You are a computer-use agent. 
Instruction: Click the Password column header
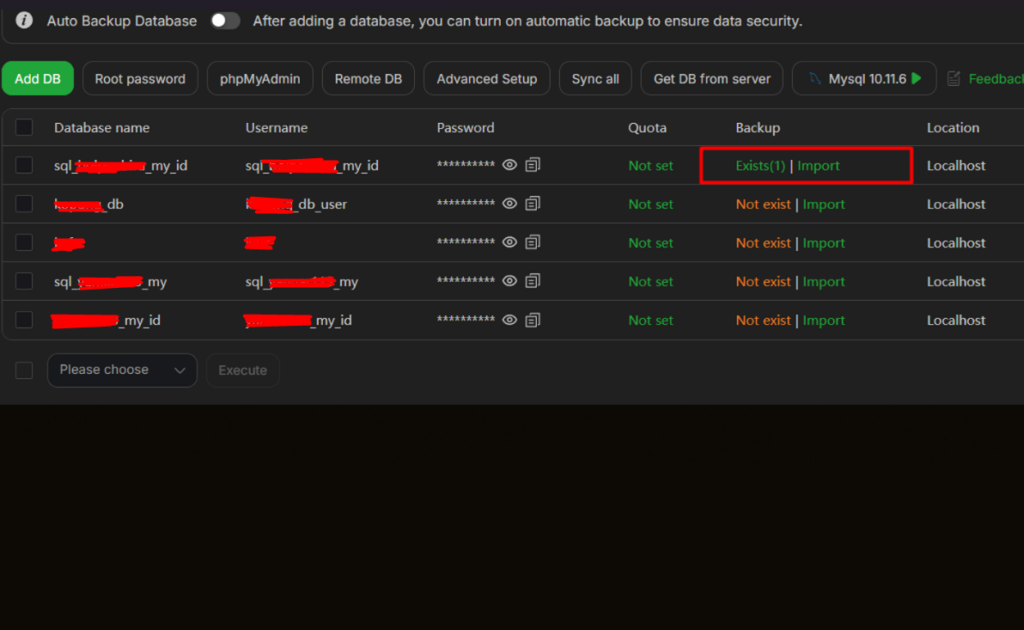pyautogui.click(x=466, y=128)
